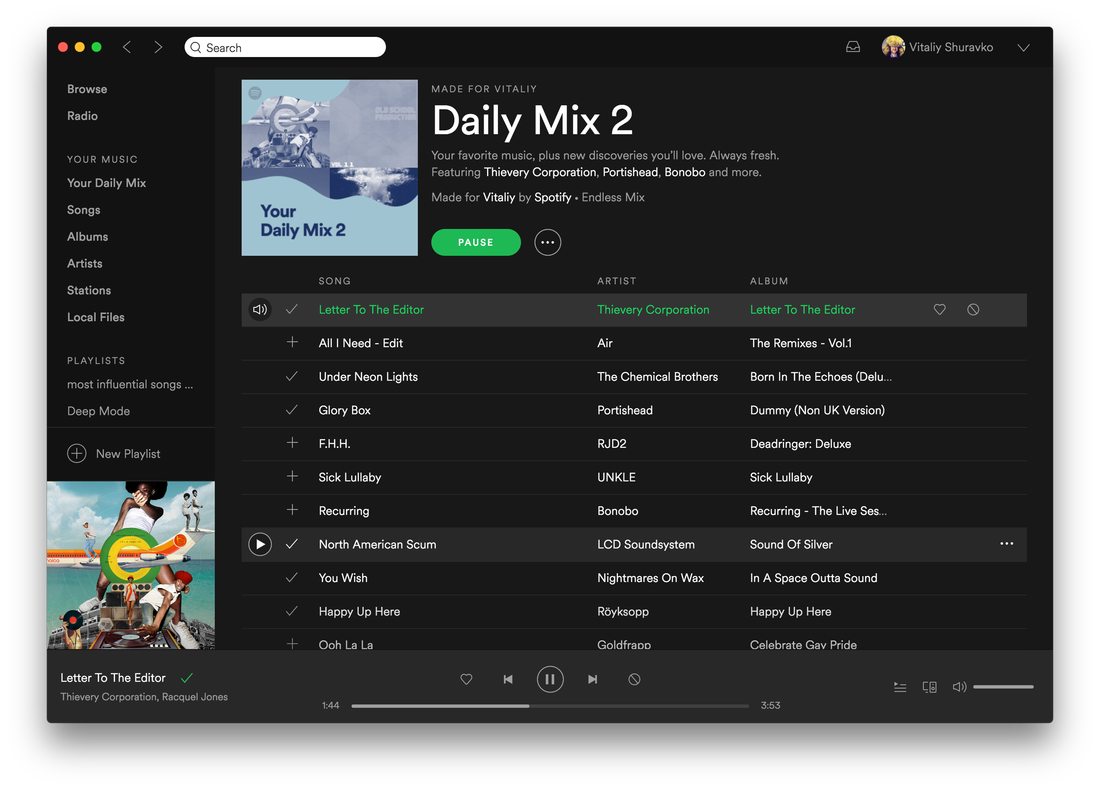Screen dimensions: 1100x790
Task: Adjust the volume slider
Action: coord(1003,687)
